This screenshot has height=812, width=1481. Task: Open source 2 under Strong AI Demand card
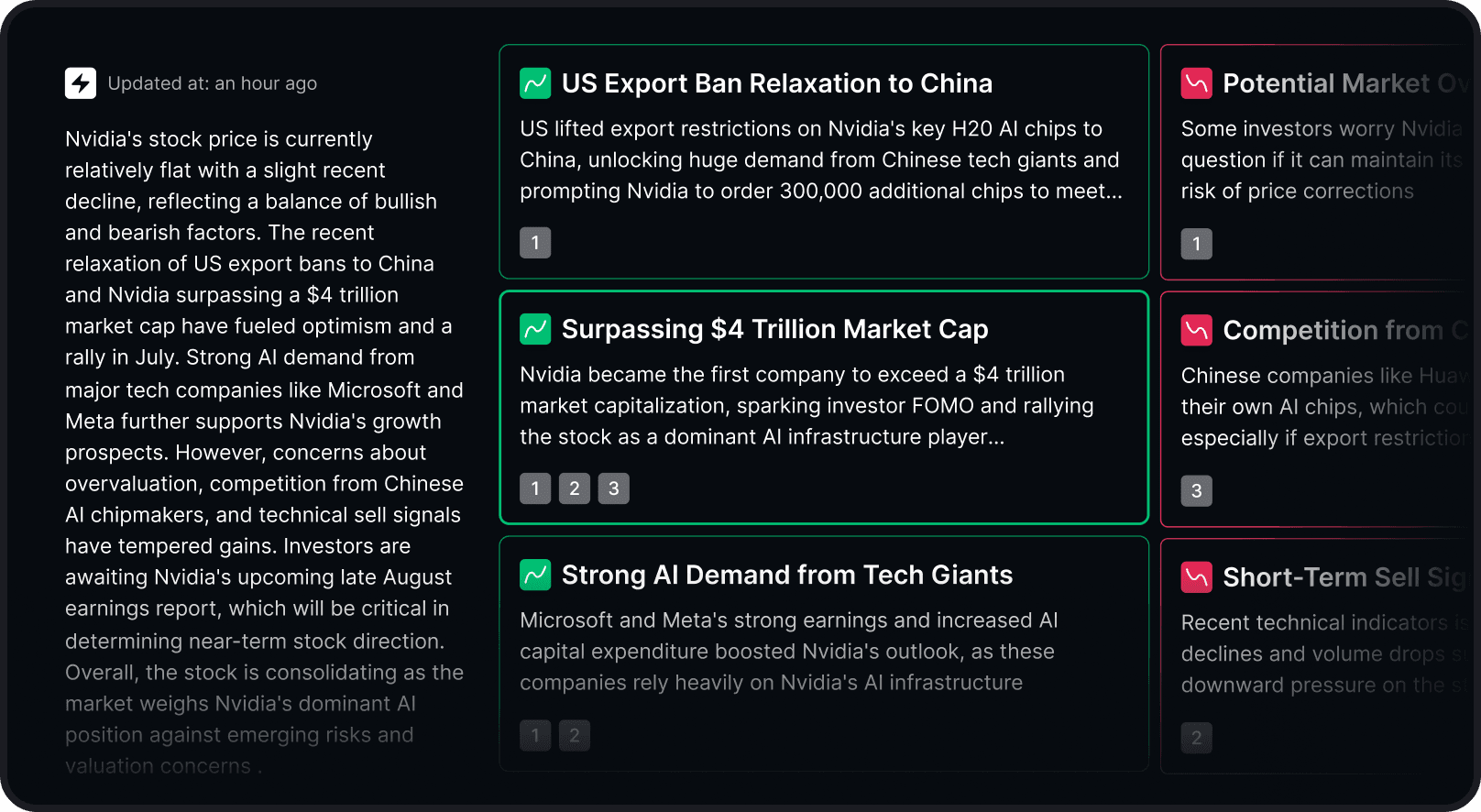575,735
